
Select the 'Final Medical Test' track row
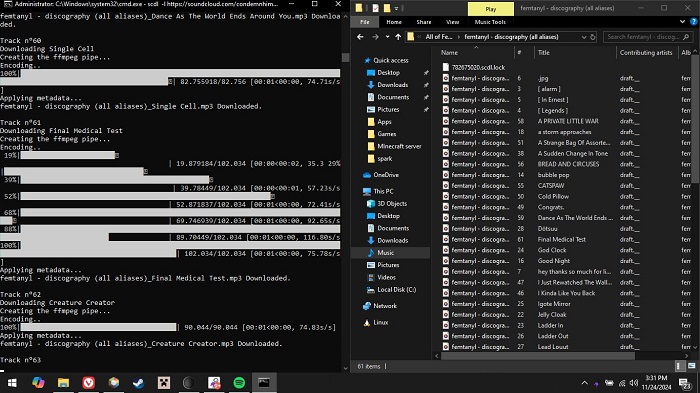pos(566,239)
